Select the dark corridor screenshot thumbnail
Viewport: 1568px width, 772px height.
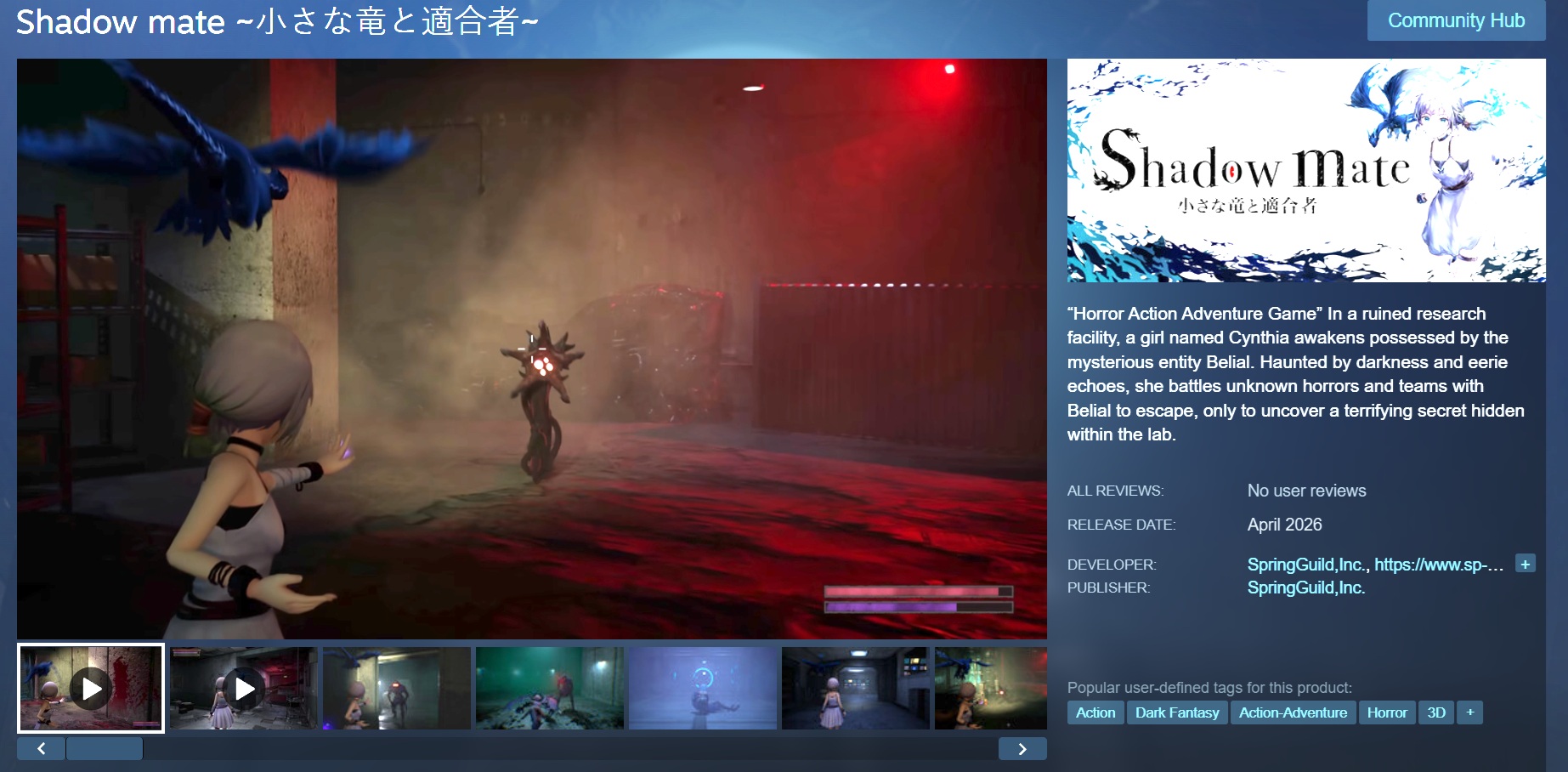click(x=856, y=688)
